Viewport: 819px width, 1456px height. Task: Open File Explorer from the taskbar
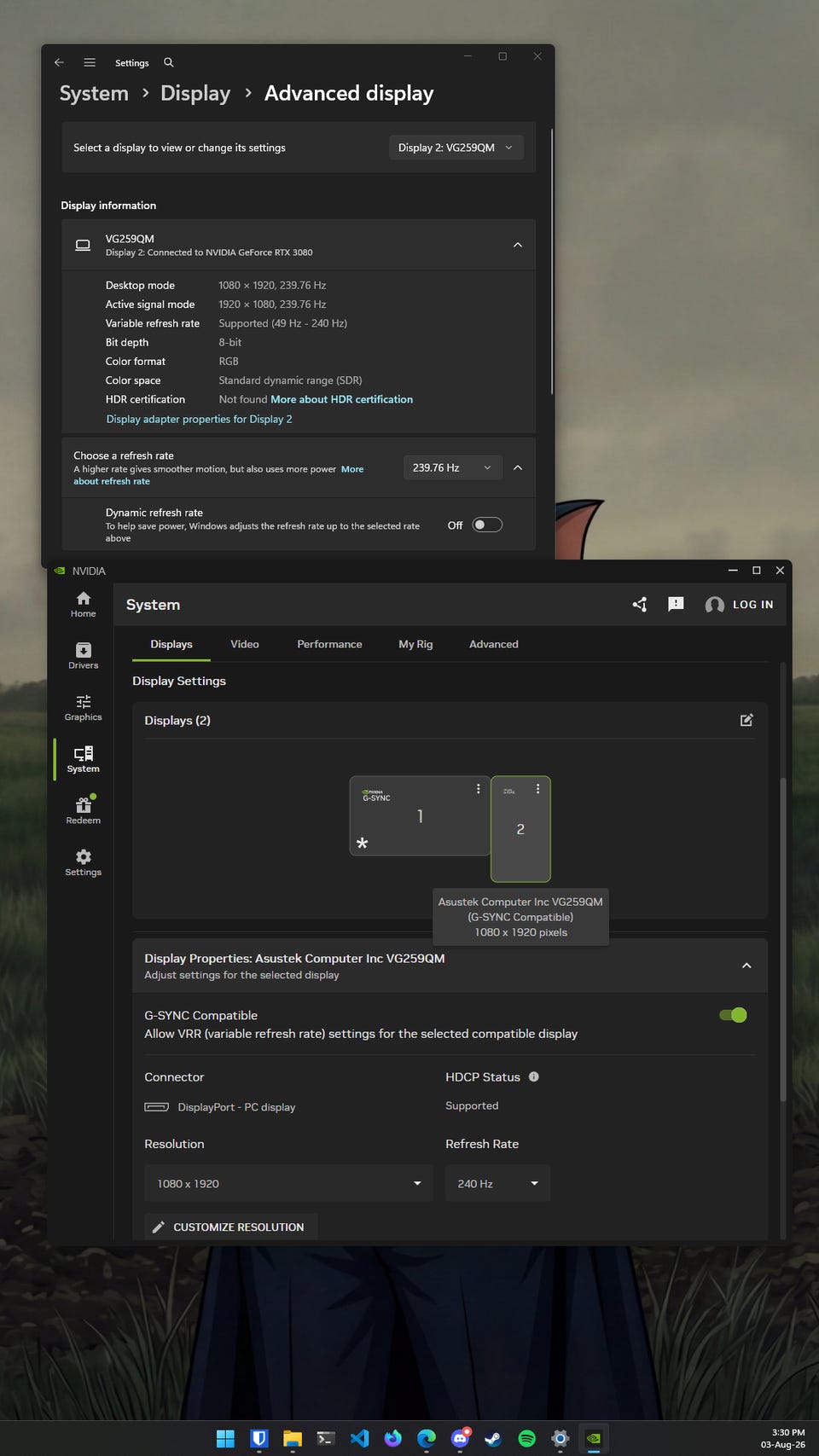[293, 1439]
